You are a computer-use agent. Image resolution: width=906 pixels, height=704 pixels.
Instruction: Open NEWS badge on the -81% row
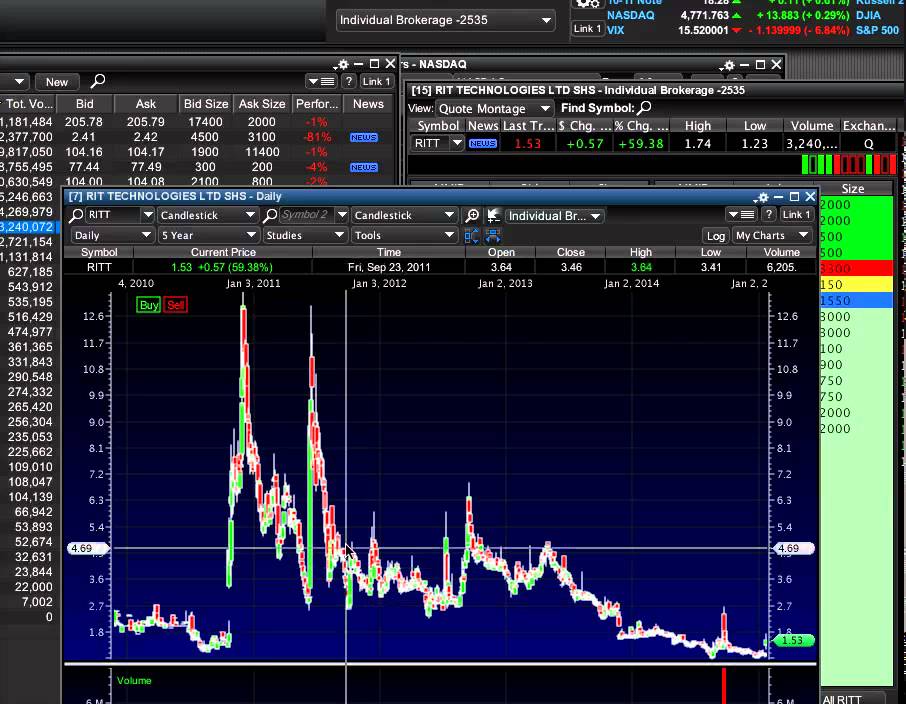pyautogui.click(x=363, y=138)
